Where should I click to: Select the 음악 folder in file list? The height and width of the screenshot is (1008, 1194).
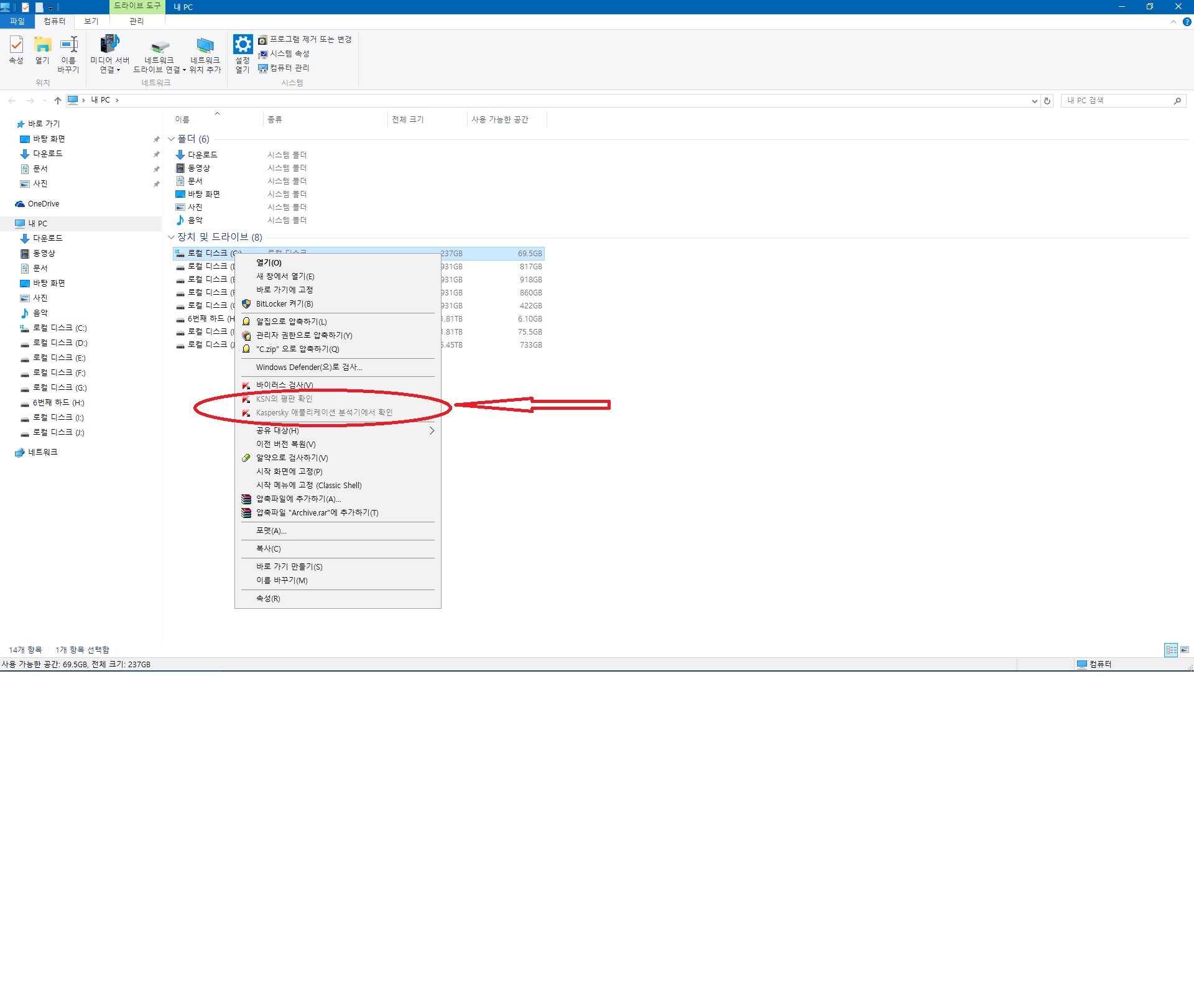tap(190, 221)
